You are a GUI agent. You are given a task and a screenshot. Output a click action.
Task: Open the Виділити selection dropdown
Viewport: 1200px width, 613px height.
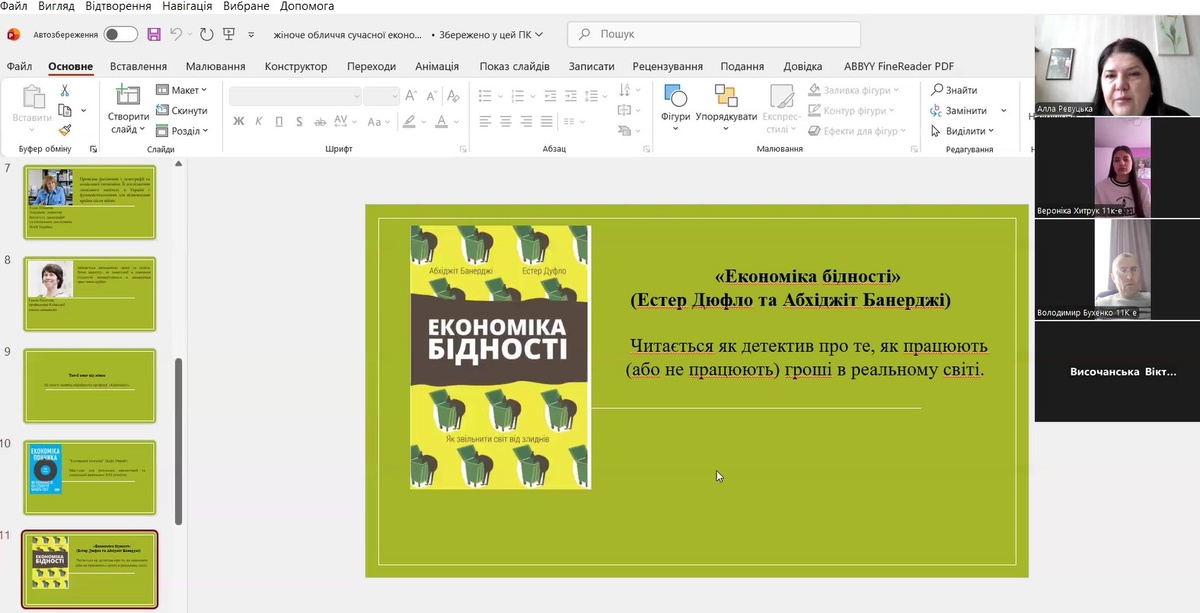pyautogui.click(x=962, y=131)
